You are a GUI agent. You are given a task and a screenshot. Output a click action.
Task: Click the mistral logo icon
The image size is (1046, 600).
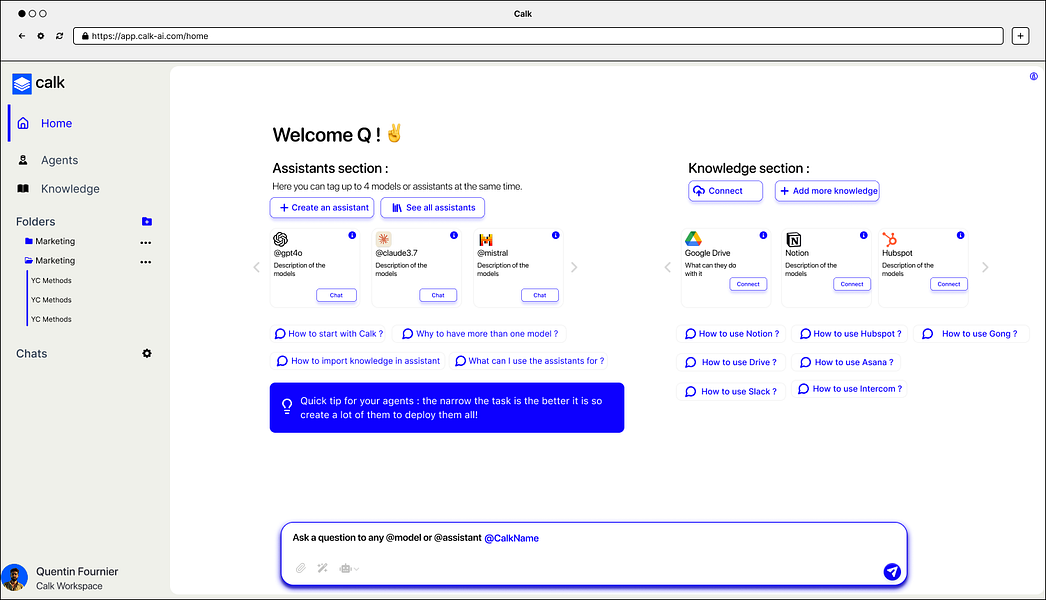point(486,240)
